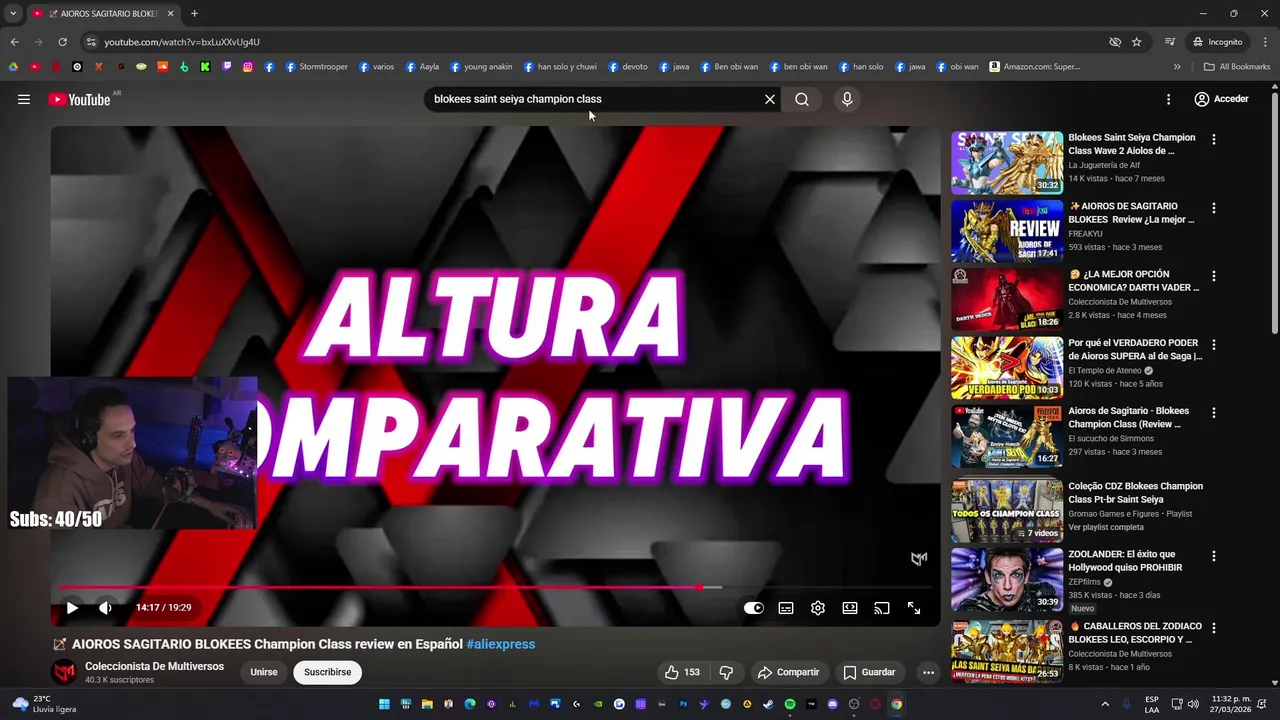Click third-party cookies blocked eye icon
The height and width of the screenshot is (720, 1280).
click(1115, 42)
